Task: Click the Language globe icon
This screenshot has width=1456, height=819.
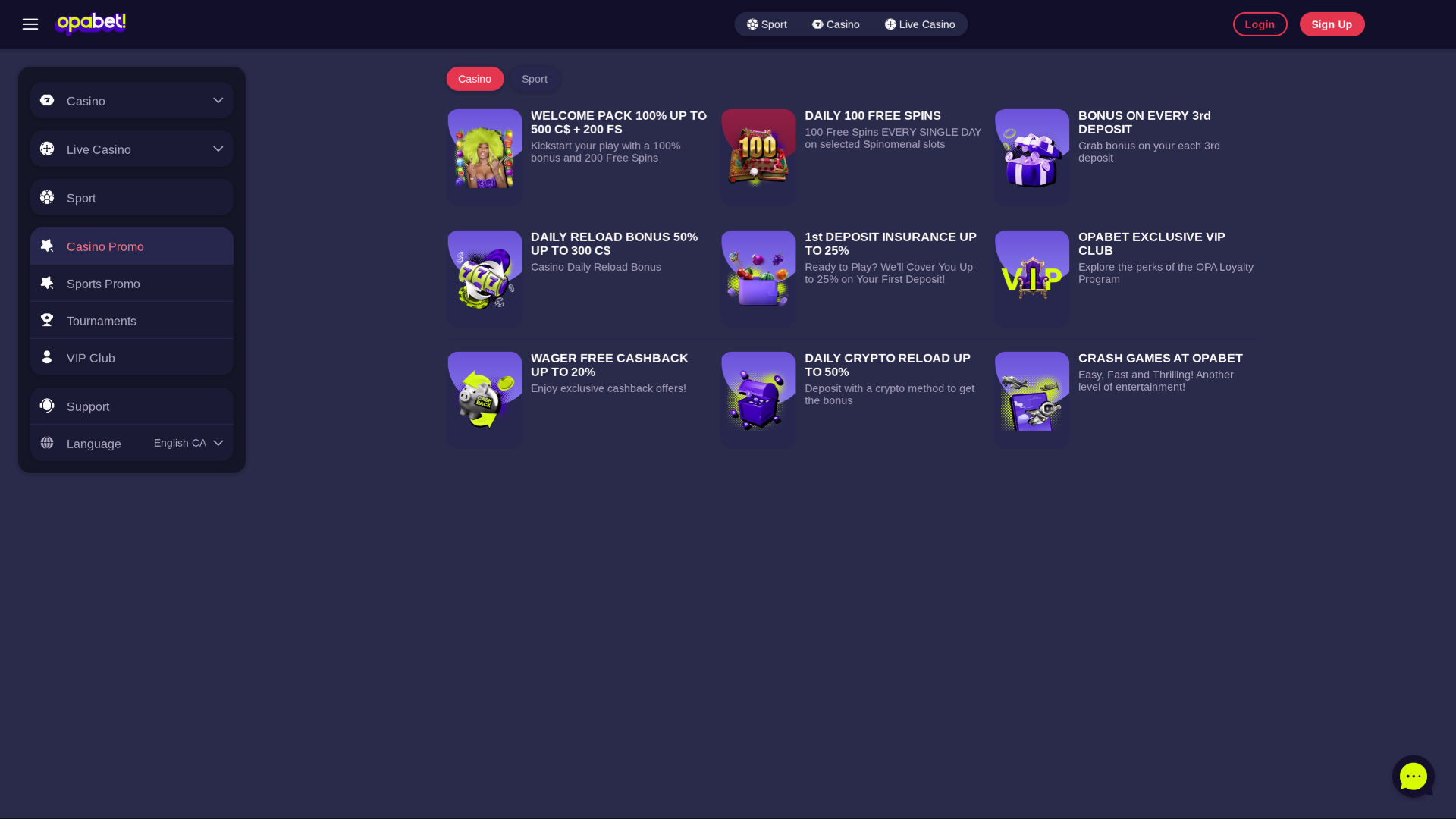Action: click(47, 442)
